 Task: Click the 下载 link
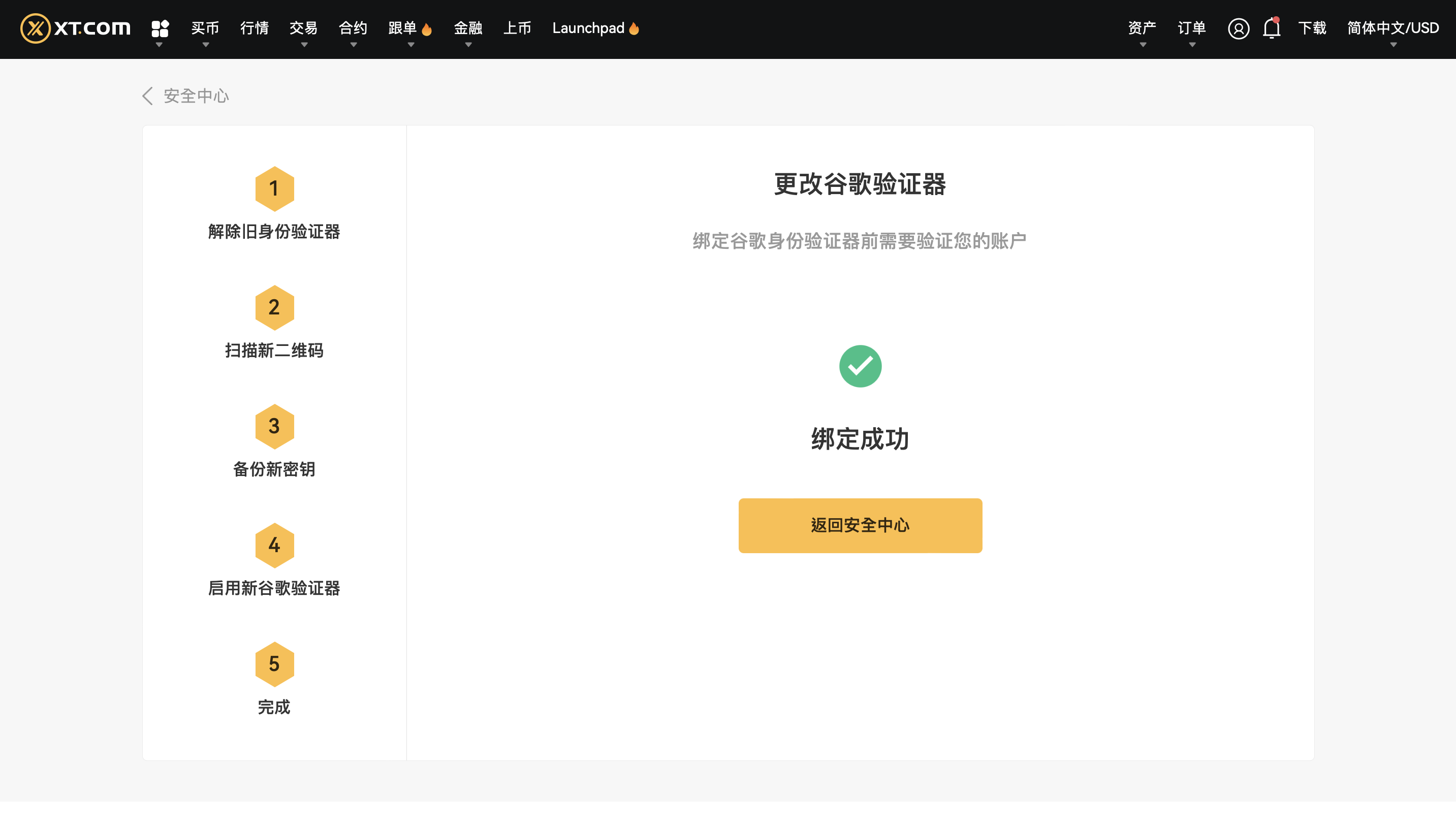point(1312,28)
